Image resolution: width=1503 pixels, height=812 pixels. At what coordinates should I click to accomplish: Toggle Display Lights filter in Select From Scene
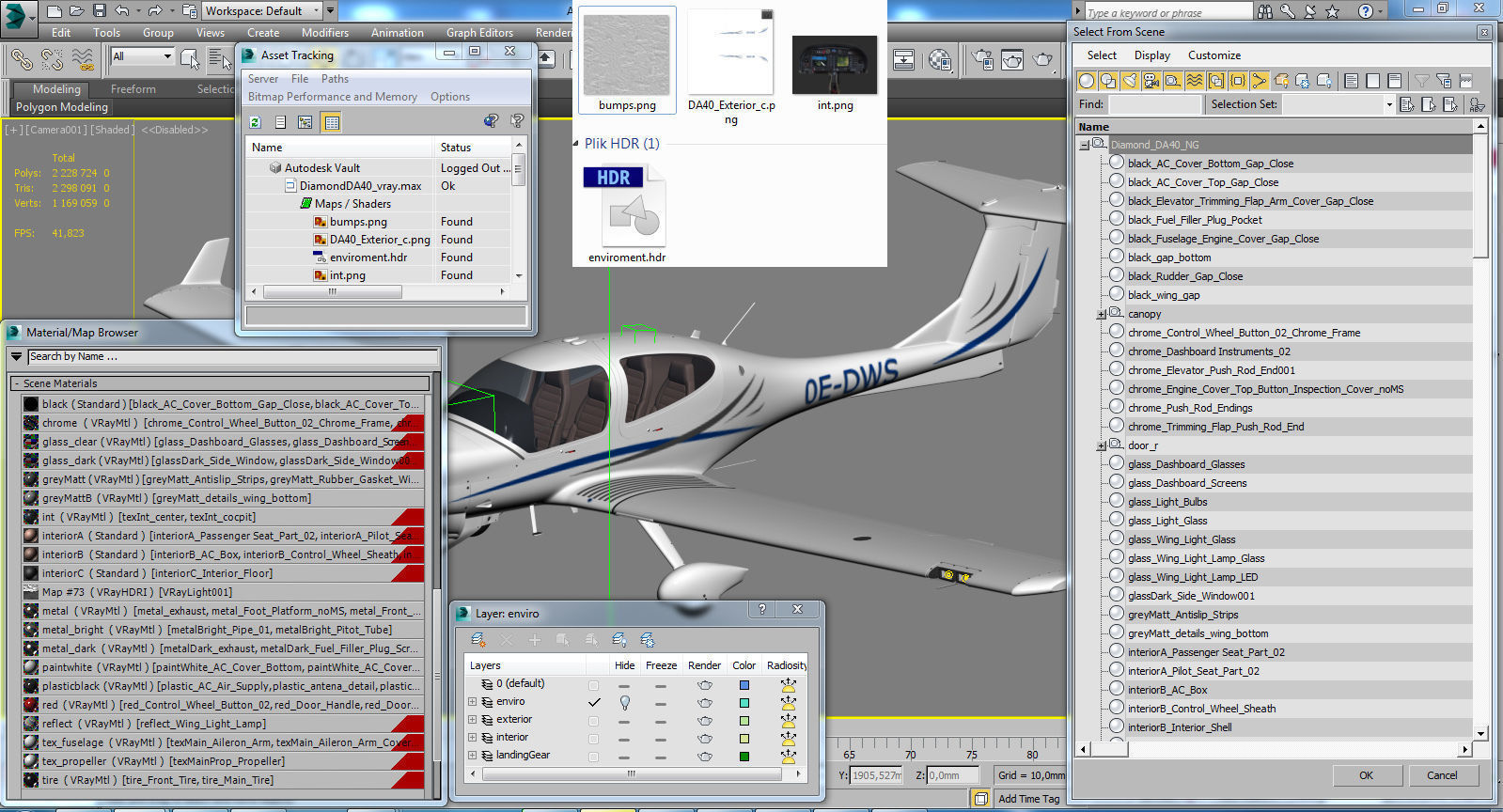[1130, 81]
